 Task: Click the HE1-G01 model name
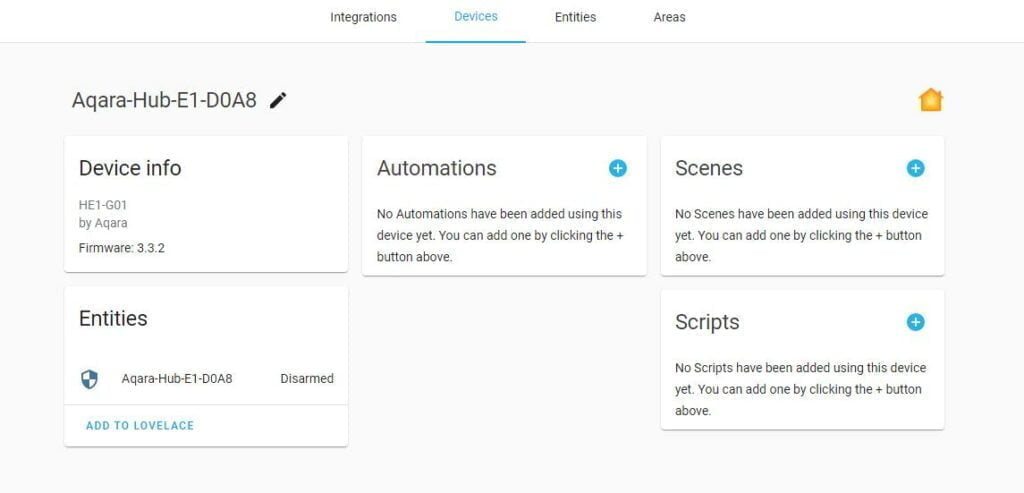pyautogui.click(x=103, y=205)
